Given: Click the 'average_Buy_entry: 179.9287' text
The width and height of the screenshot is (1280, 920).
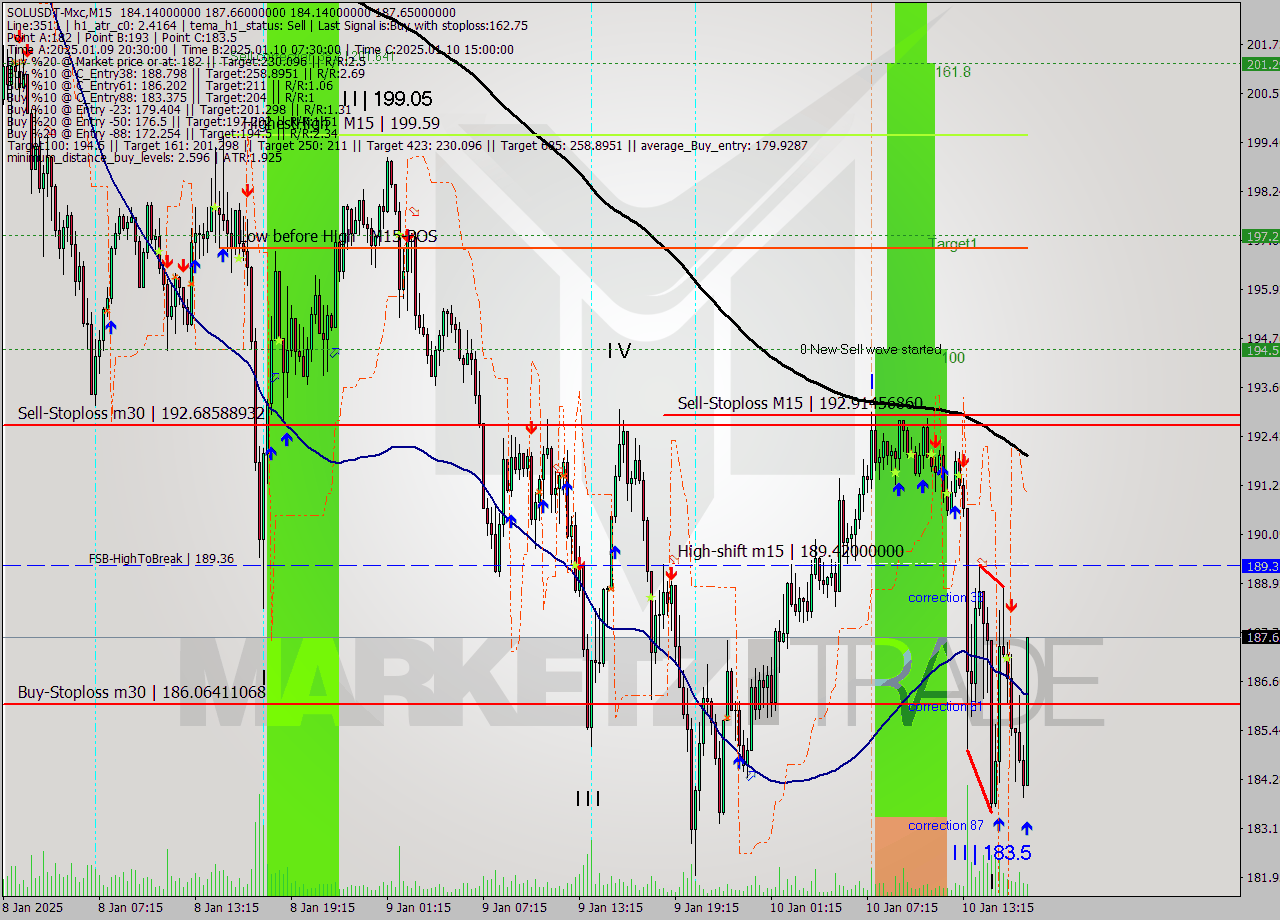Looking at the screenshot, I should coord(723,145).
